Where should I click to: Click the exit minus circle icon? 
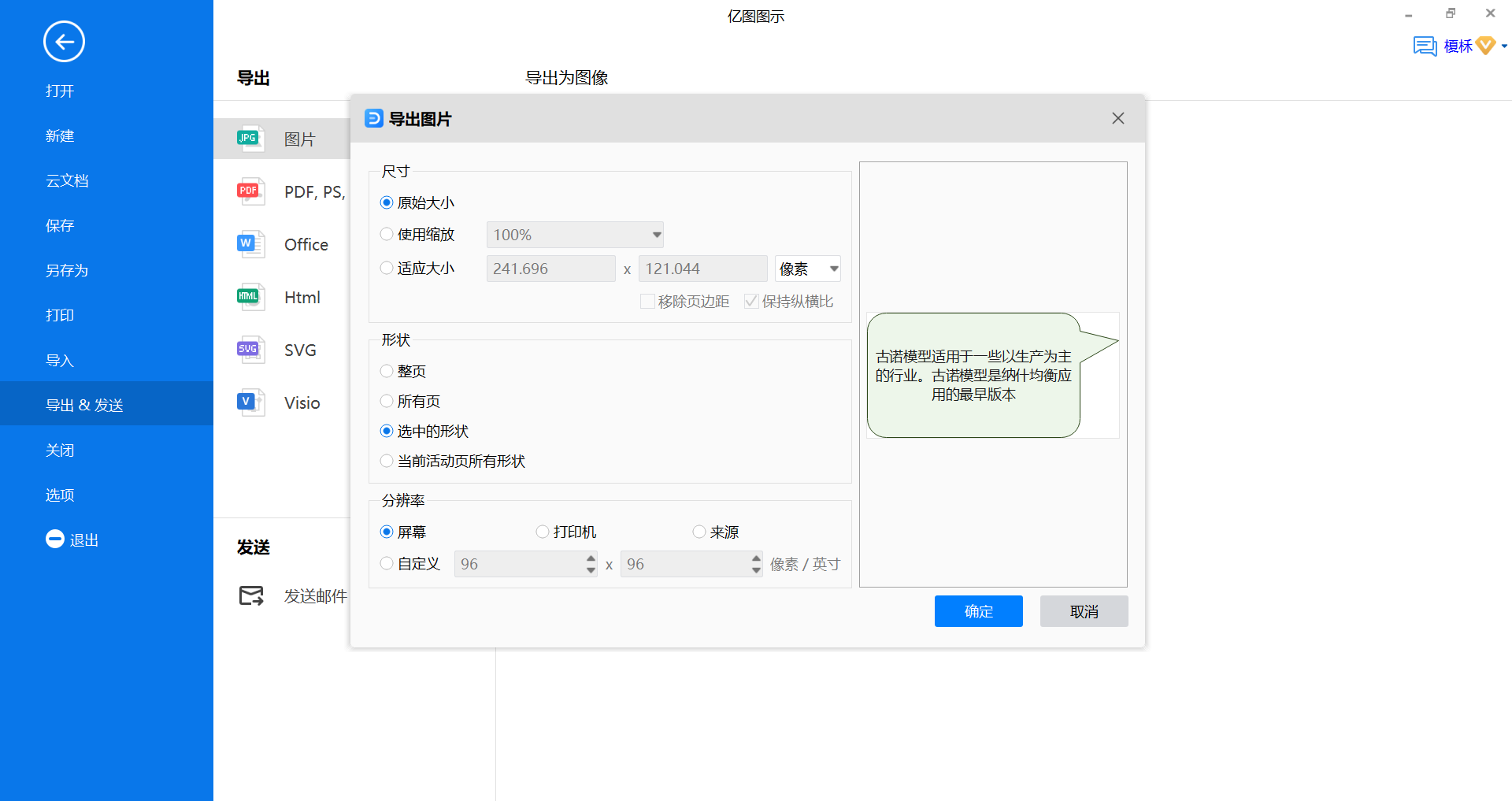point(55,539)
